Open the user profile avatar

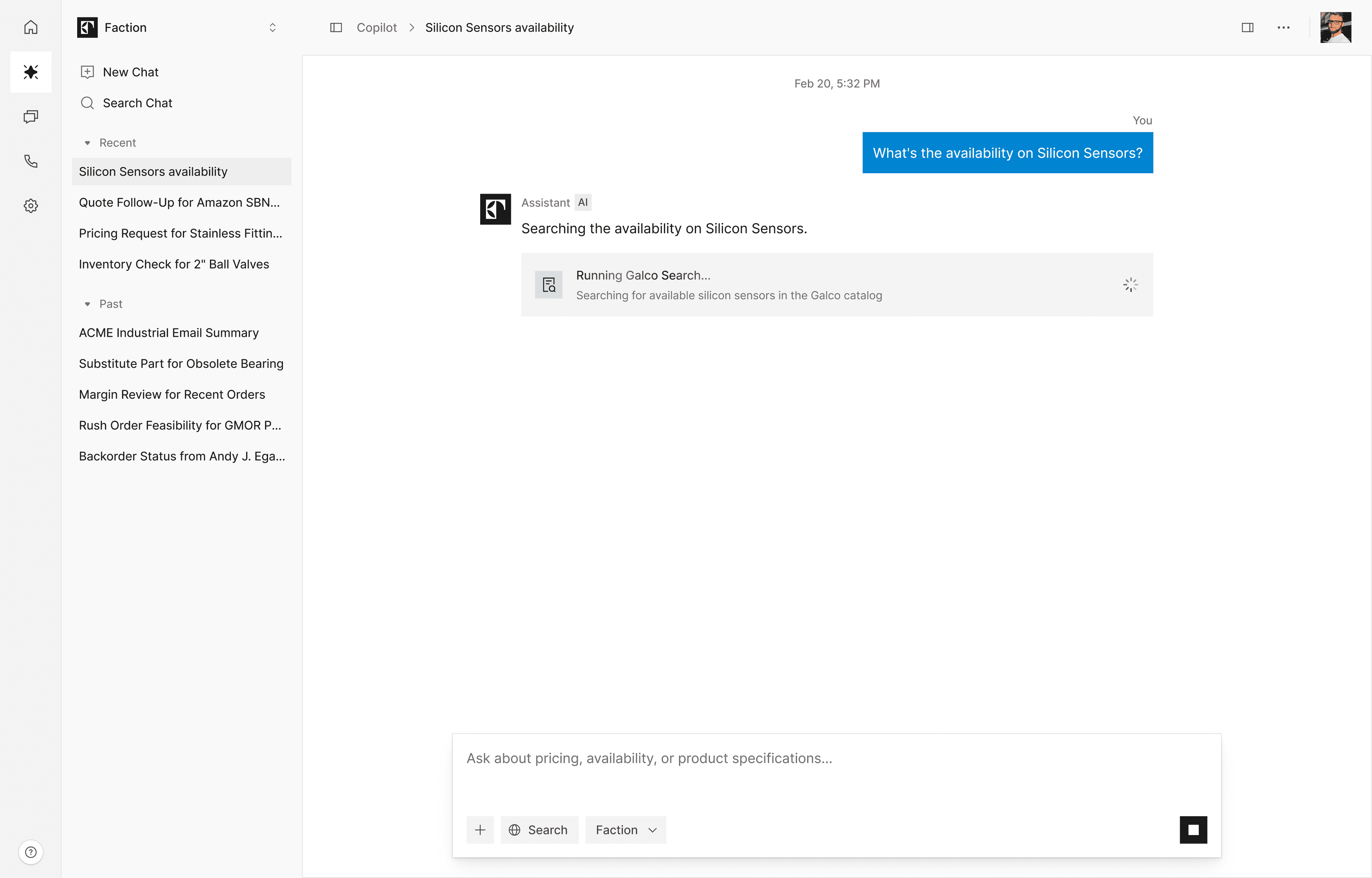coord(1336,28)
